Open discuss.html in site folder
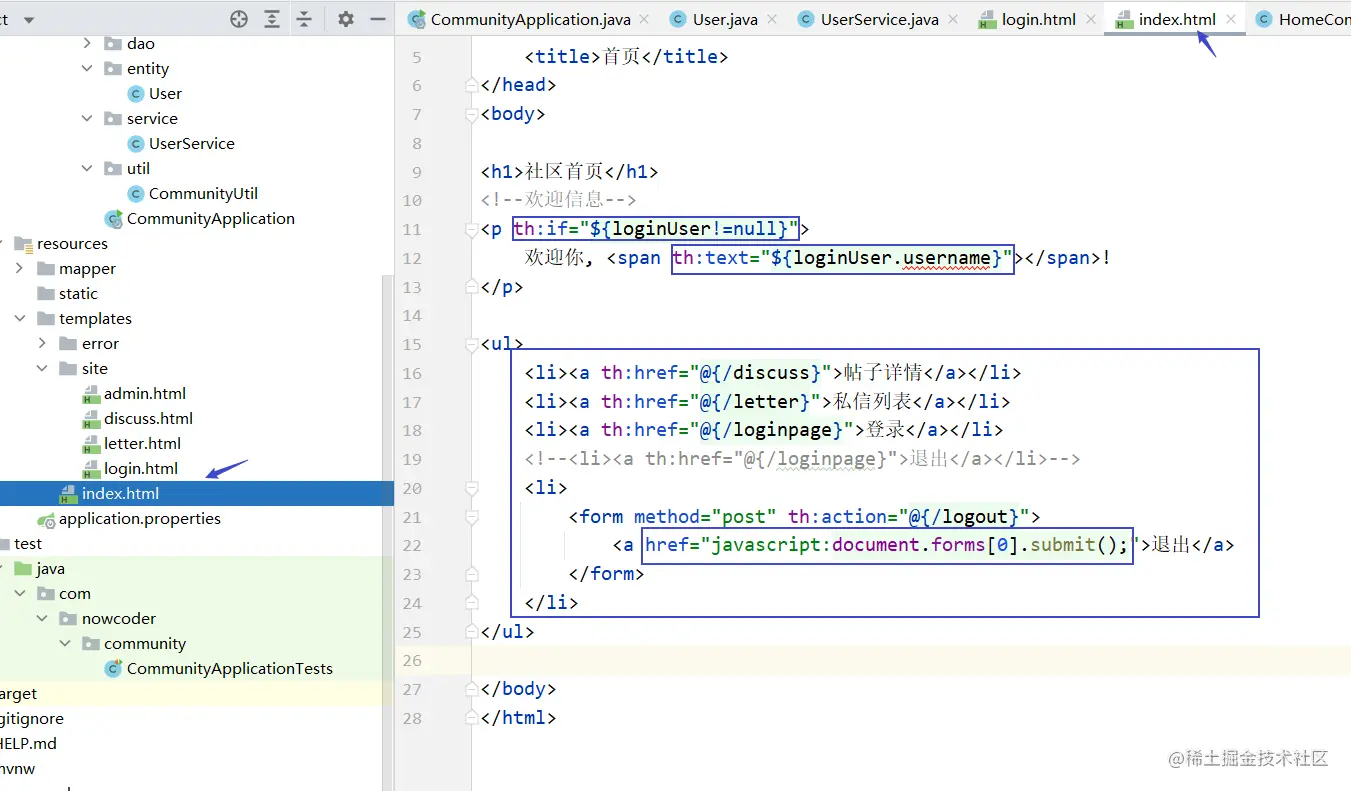 (x=148, y=418)
